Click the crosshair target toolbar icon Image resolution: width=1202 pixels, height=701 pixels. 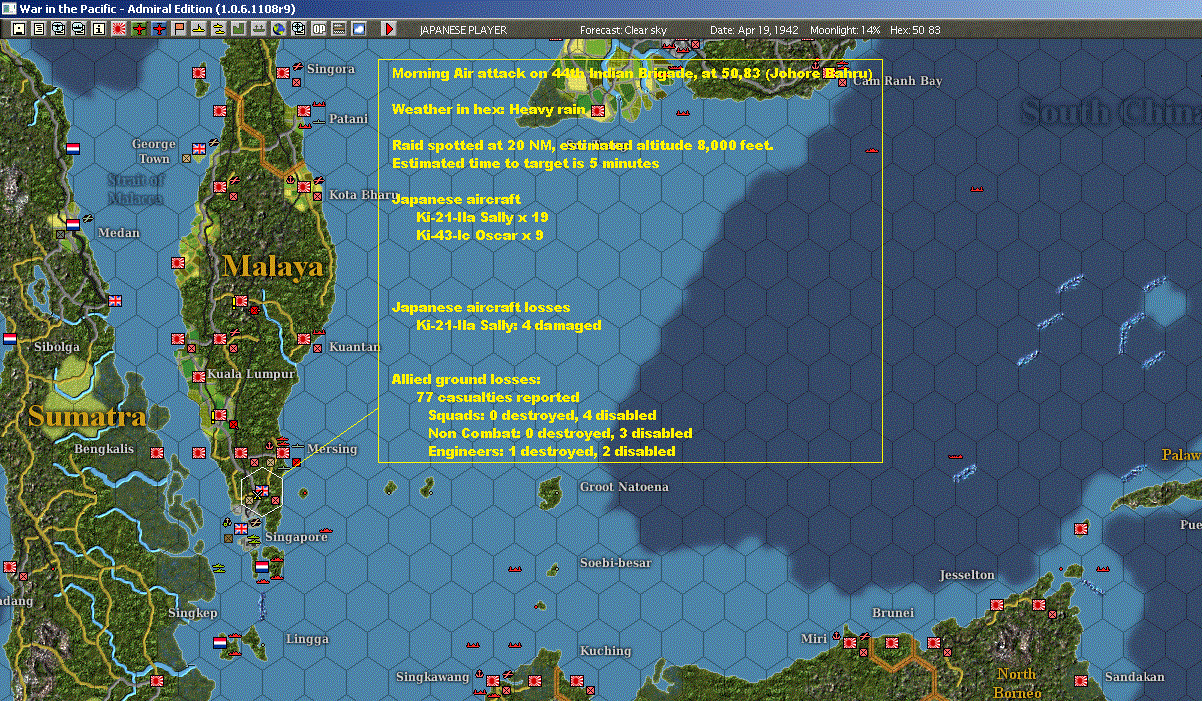pyautogui.click(x=298, y=29)
